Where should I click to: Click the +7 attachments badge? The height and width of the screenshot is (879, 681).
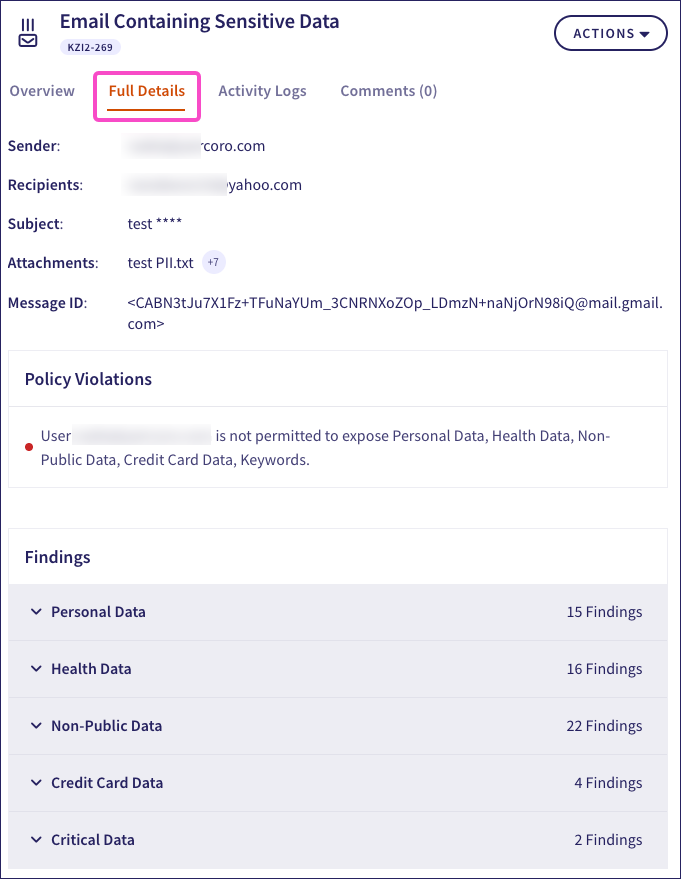(214, 263)
